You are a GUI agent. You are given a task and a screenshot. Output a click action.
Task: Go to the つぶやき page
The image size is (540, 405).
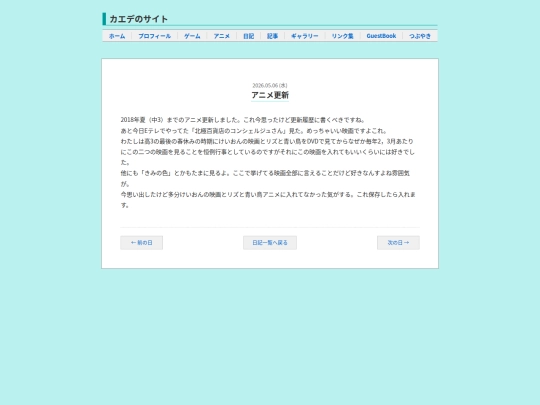(x=420, y=36)
